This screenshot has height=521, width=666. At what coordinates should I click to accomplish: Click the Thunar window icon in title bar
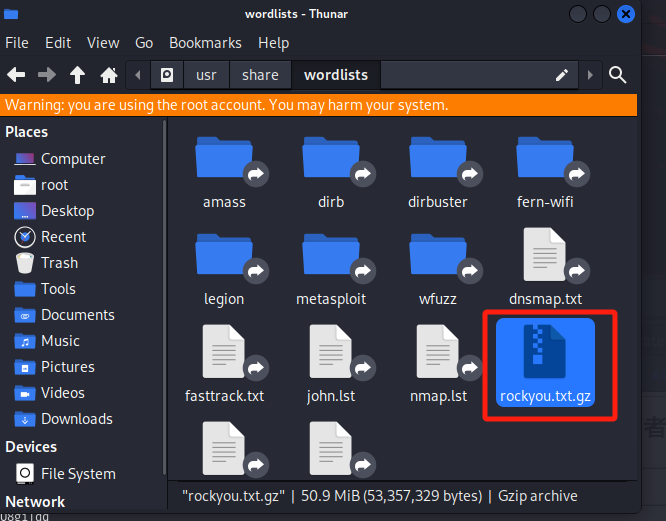11,14
